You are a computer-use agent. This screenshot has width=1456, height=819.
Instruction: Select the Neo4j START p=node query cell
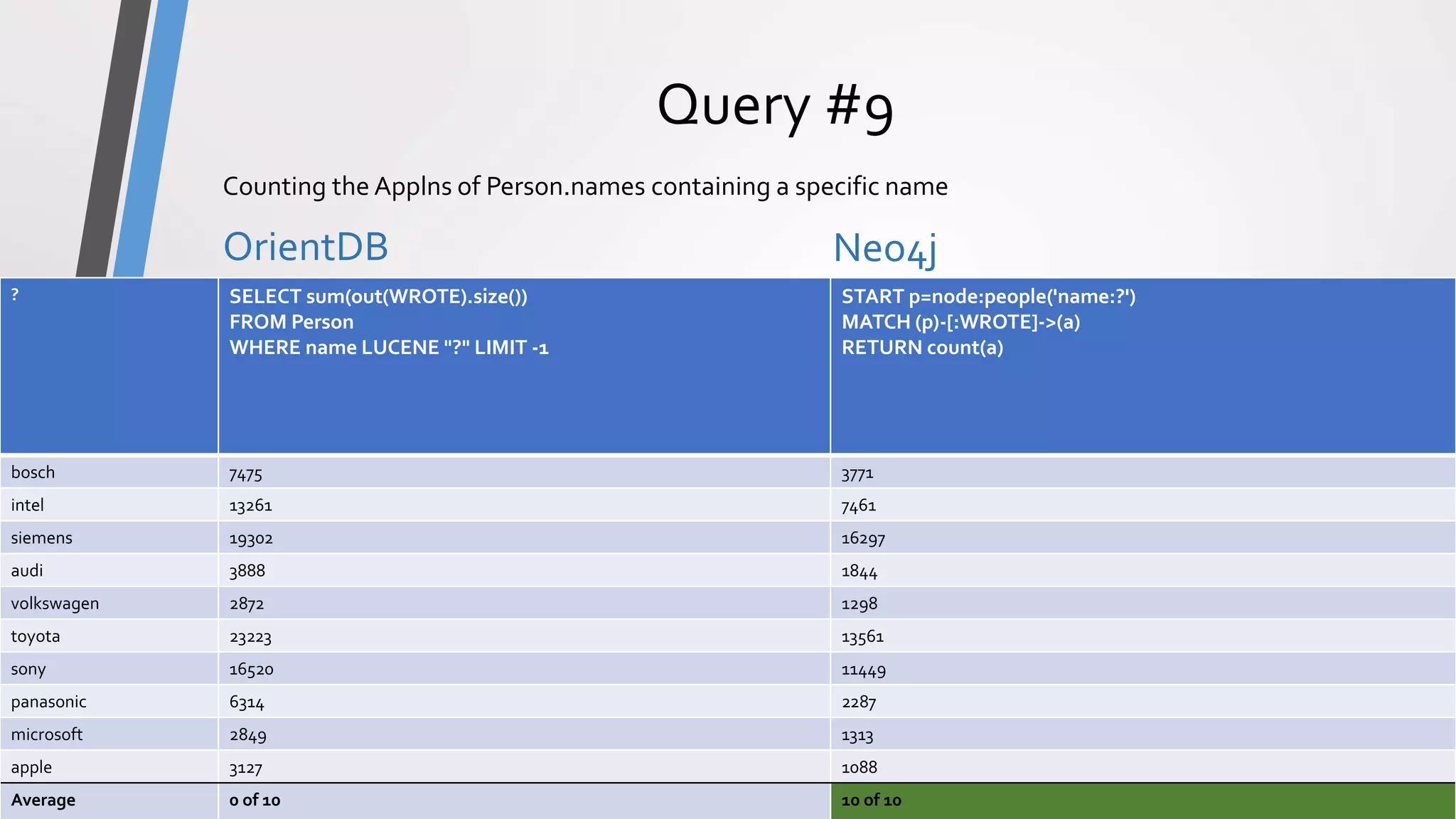(1142, 365)
